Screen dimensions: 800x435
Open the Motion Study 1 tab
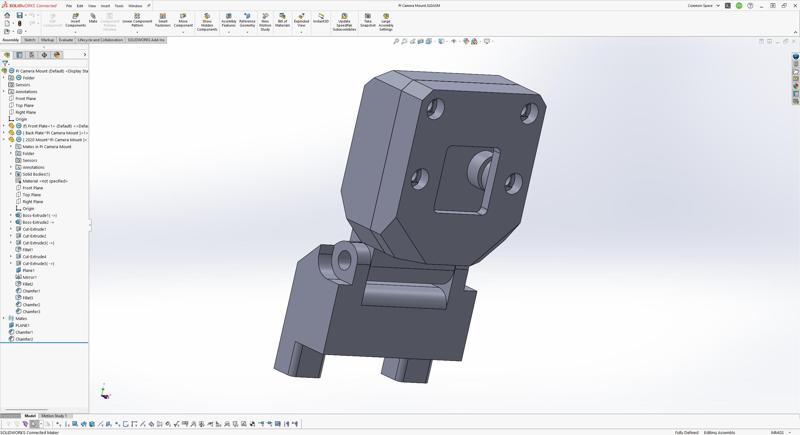[x=54, y=416]
